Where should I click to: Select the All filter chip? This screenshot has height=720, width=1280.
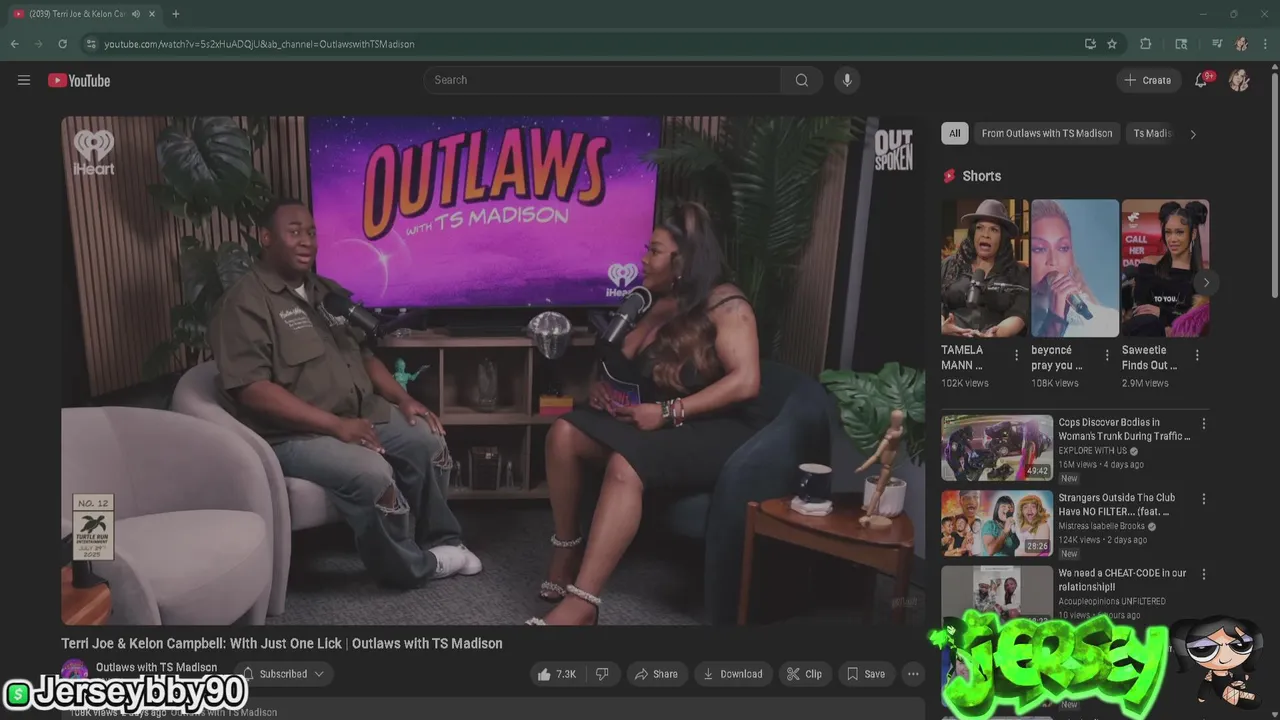[x=955, y=133]
